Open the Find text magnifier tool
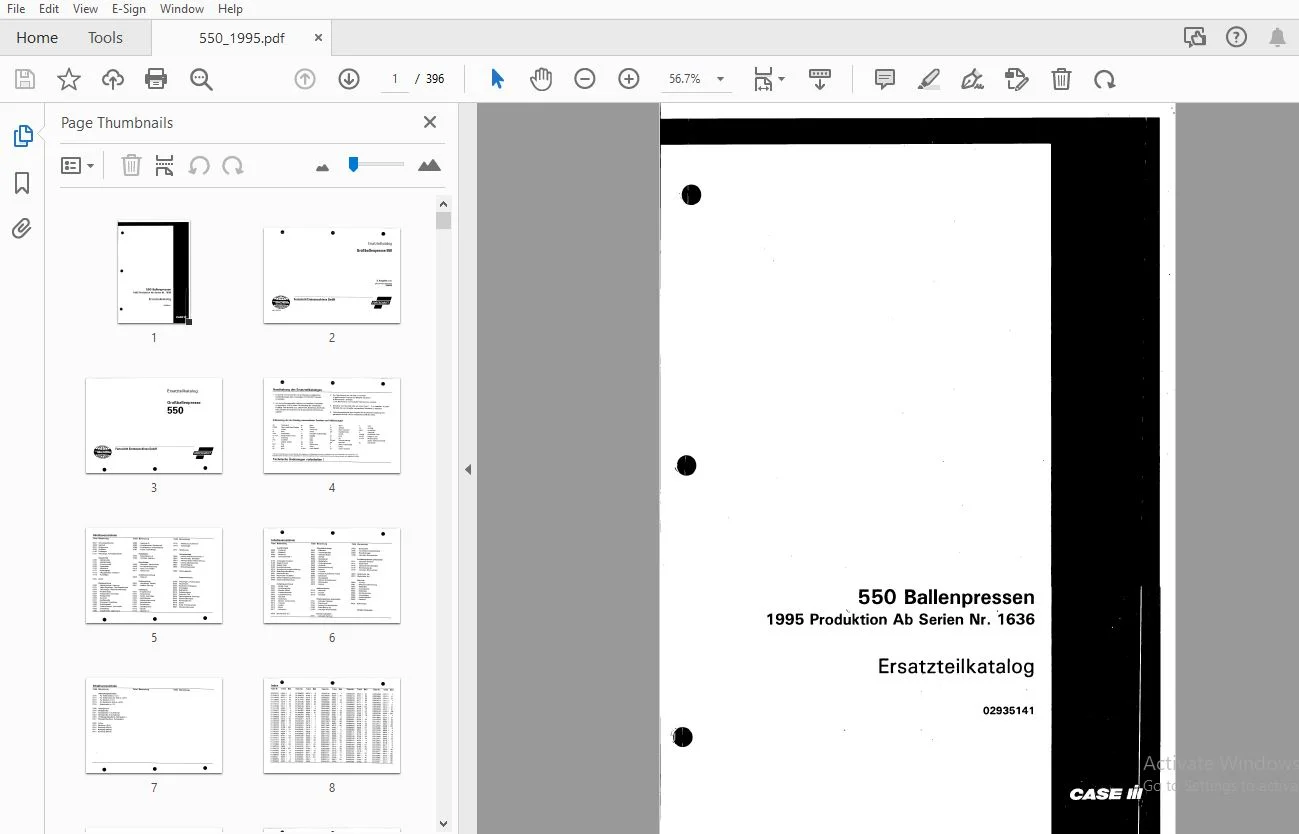1299x834 pixels. (x=202, y=79)
